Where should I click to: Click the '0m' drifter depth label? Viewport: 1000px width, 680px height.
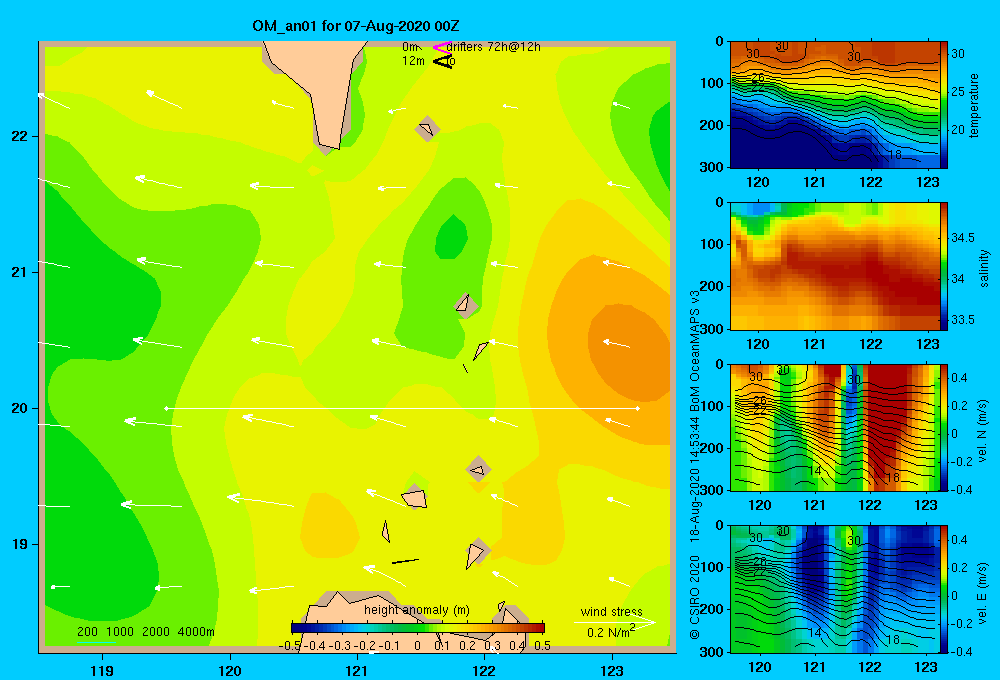[410, 47]
